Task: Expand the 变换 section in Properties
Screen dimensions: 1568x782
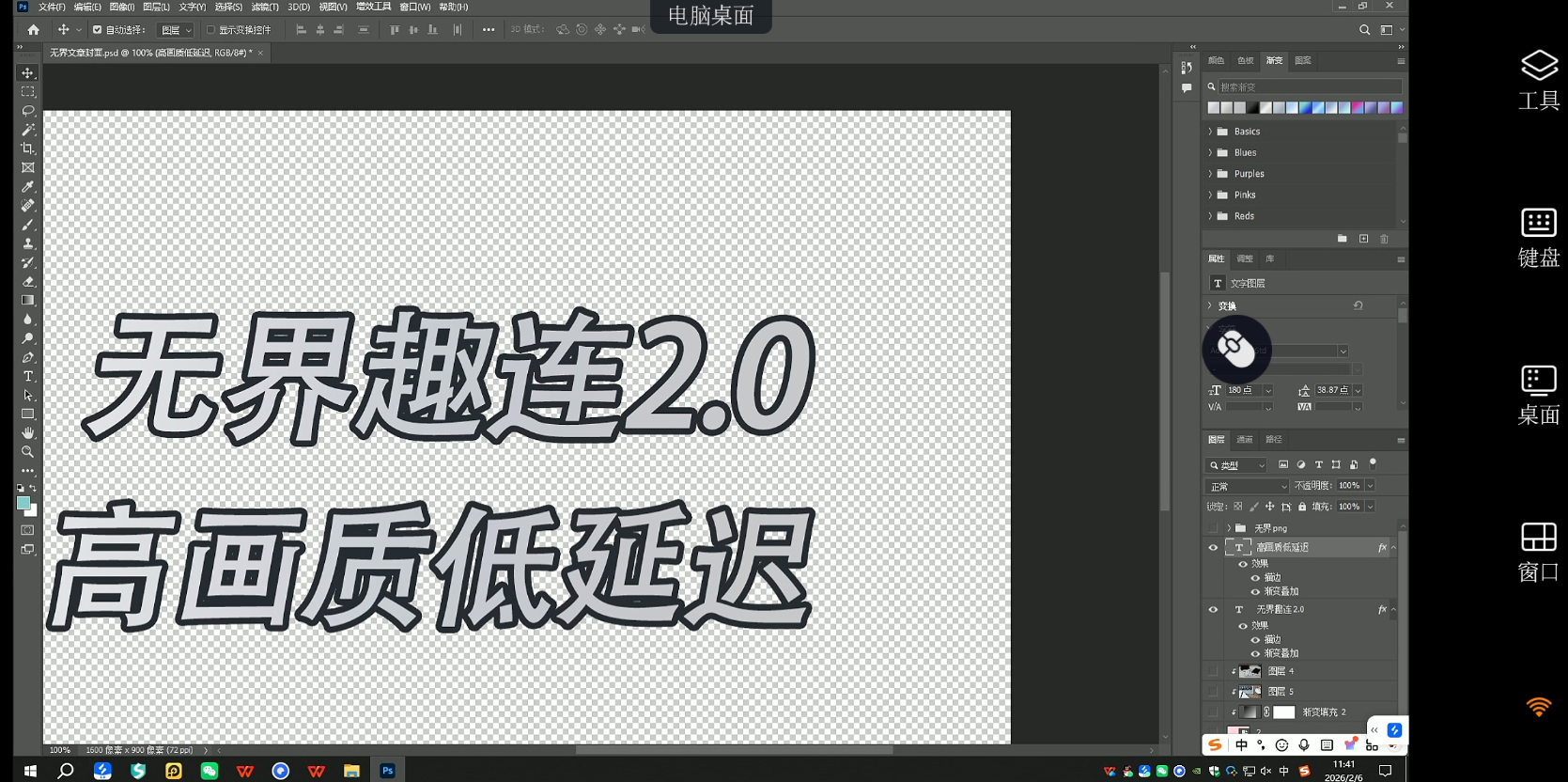Action: point(1210,305)
